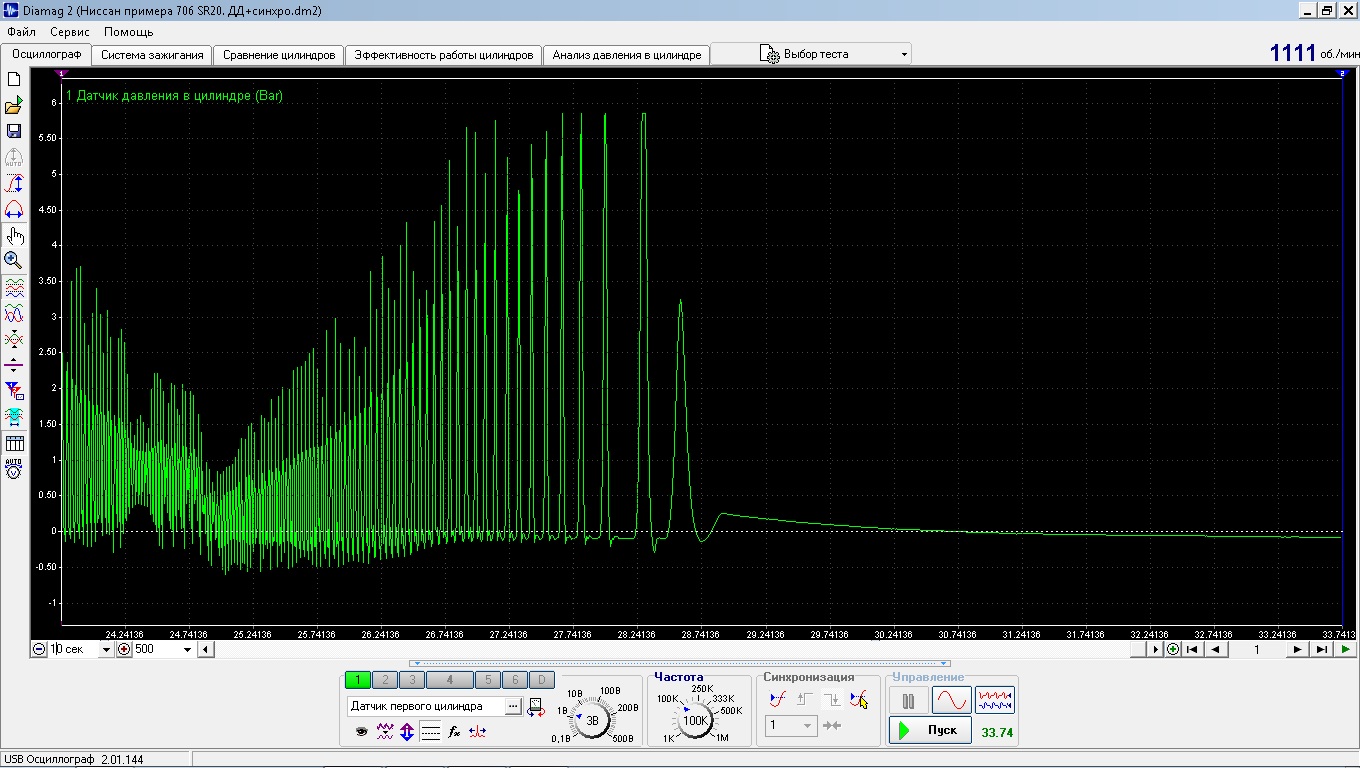1360x768 pixels.
Task: Toggle channel 1 button
Action: (358, 680)
